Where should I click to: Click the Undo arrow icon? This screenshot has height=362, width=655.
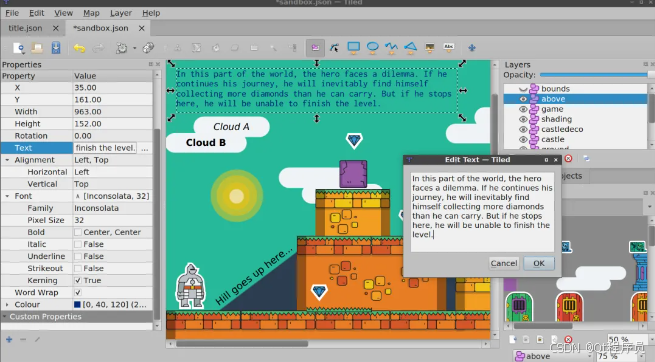[x=79, y=48]
